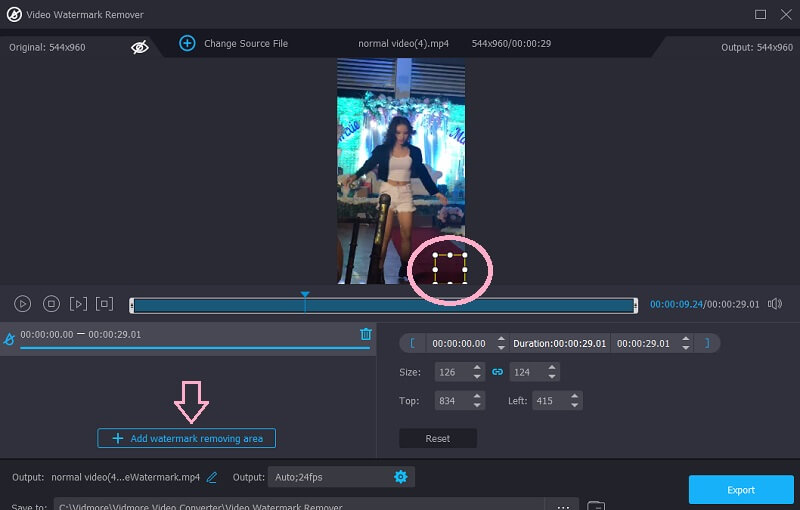The height and width of the screenshot is (510, 800).
Task: Open output settings gear icon
Action: tap(401, 477)
